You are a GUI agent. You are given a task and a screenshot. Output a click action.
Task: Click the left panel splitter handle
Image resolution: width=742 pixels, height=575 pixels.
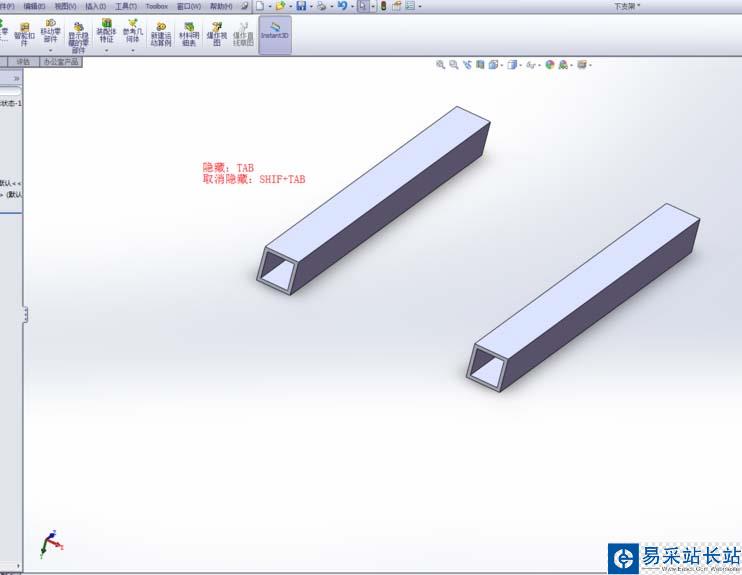[26, 315]
